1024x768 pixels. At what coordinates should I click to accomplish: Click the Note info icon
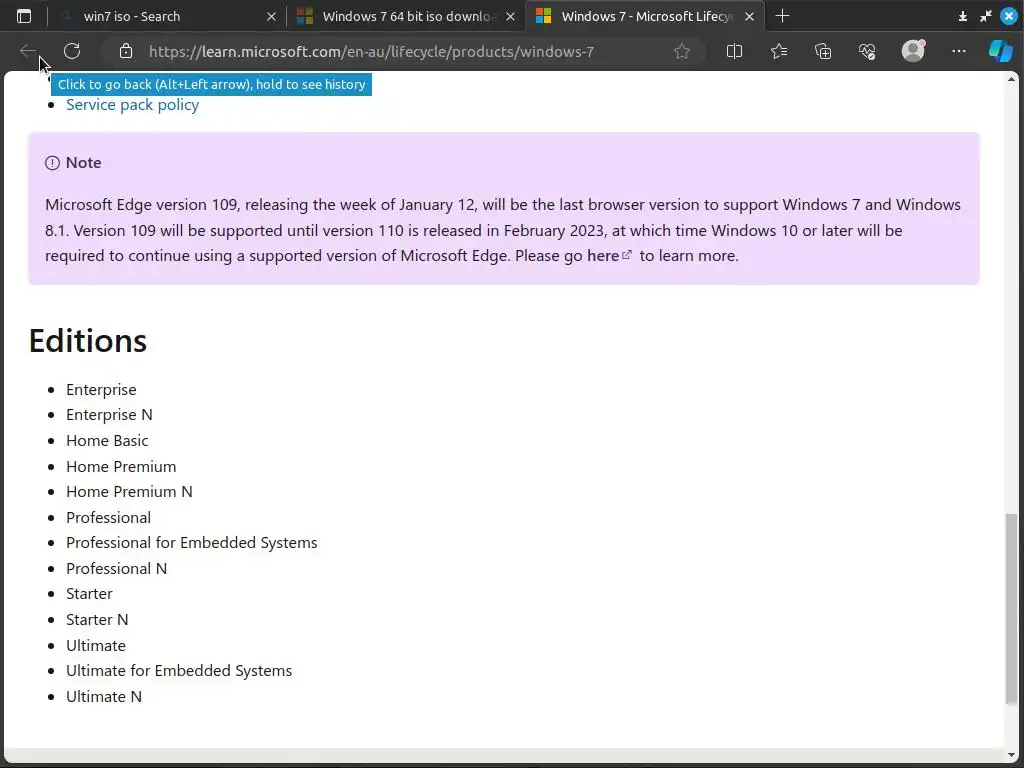52,163
